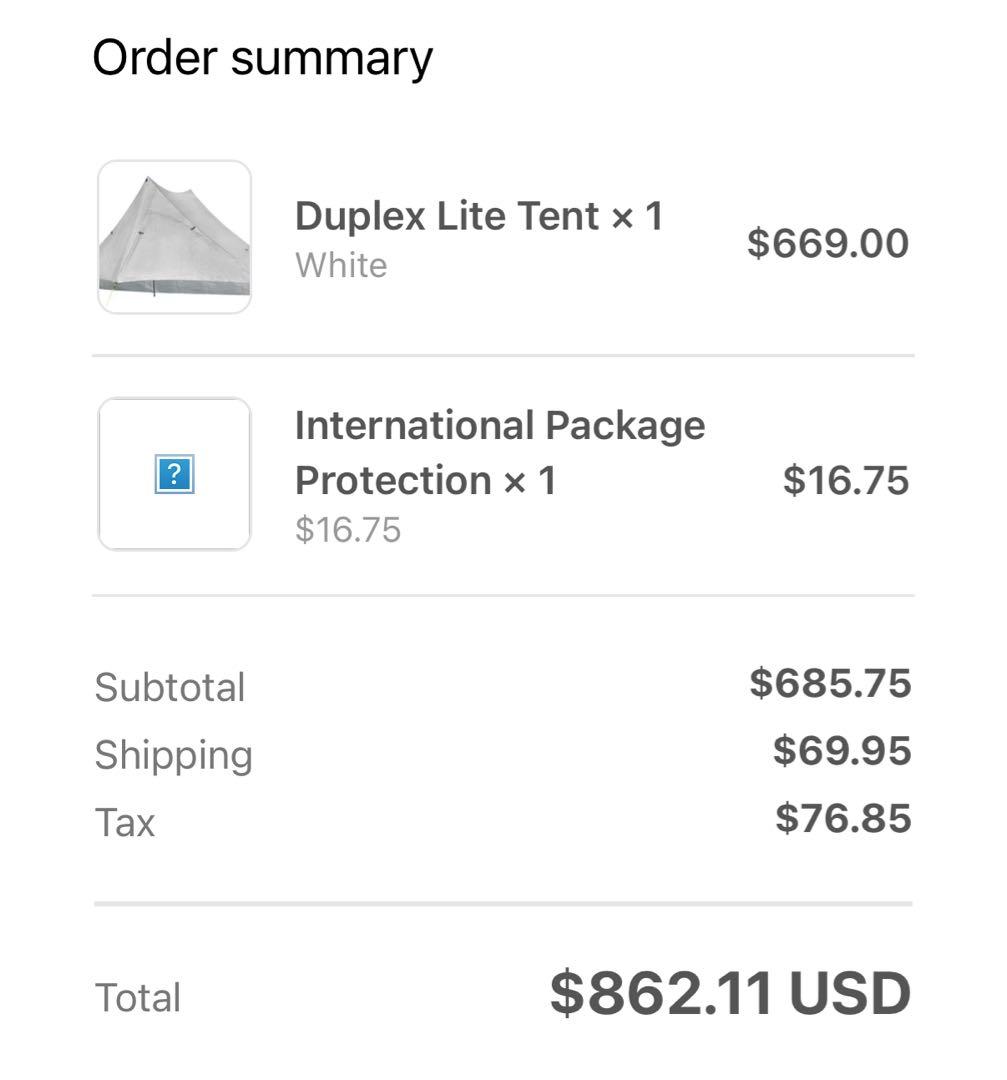The height and width of the screenshot is (1080, 1007).
Task: Click the Order summary heading
Action: coord(262,57)
